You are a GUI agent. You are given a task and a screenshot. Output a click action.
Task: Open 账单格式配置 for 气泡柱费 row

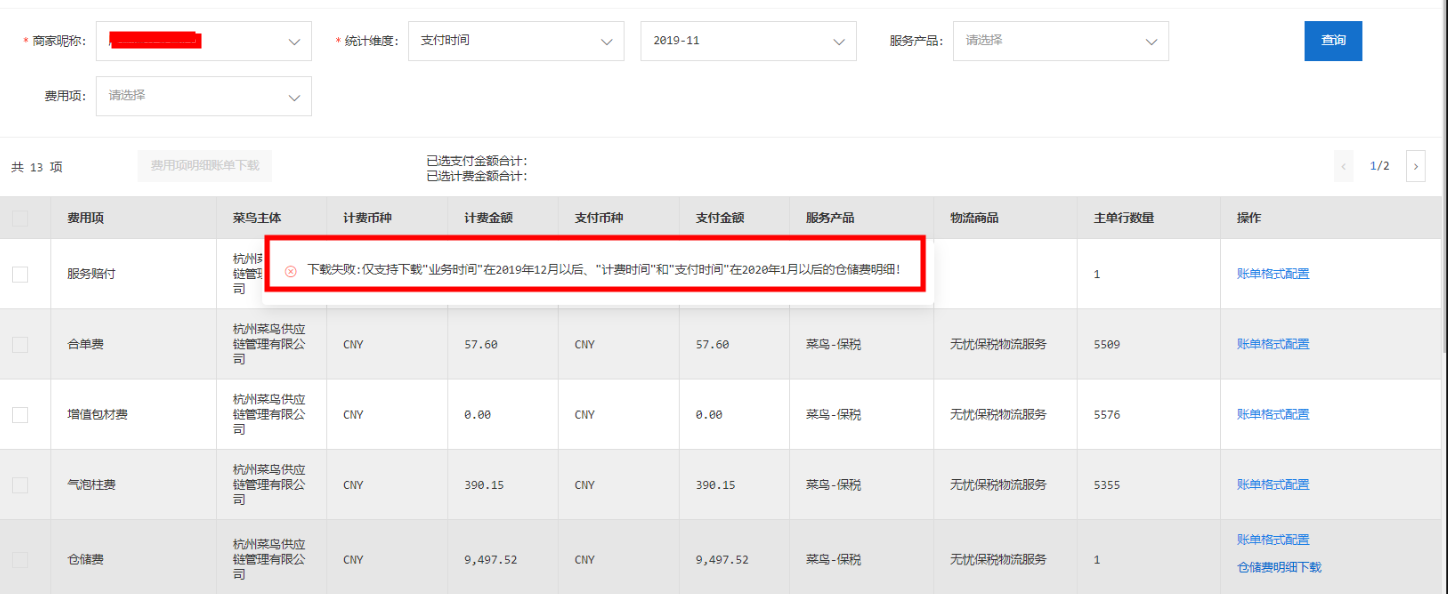point(1273,485)
